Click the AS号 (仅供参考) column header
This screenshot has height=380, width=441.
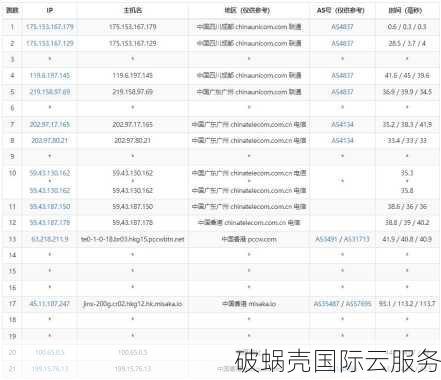click(342, 10)
